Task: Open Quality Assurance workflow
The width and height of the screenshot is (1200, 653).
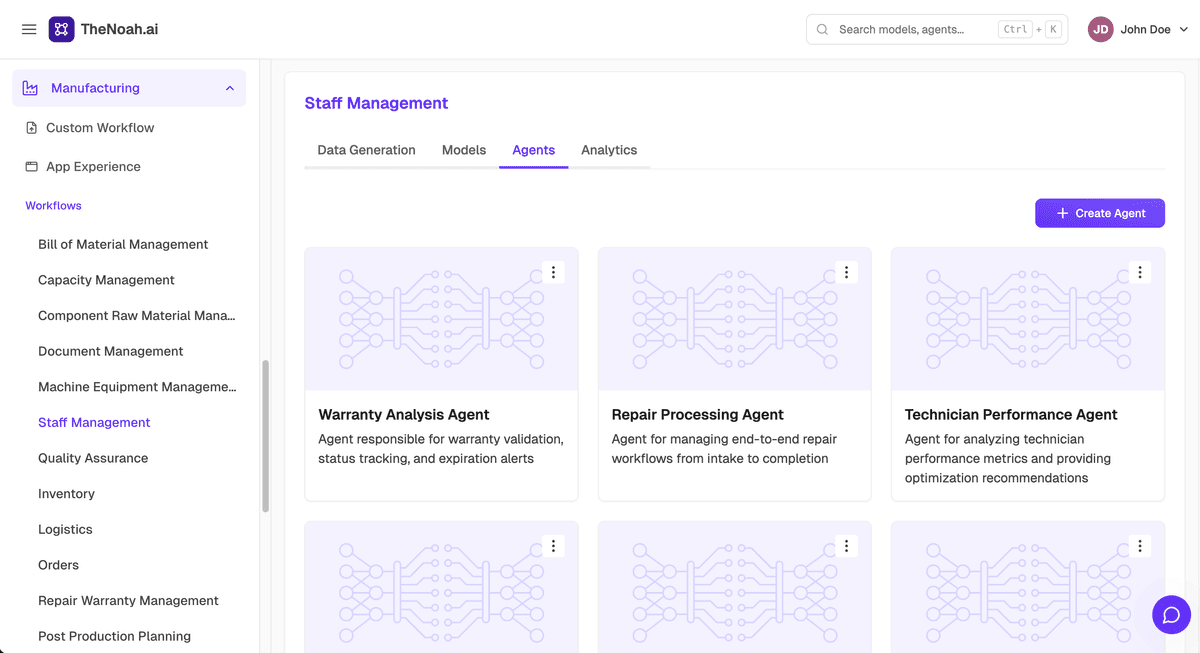Action: tap(93, 458)
